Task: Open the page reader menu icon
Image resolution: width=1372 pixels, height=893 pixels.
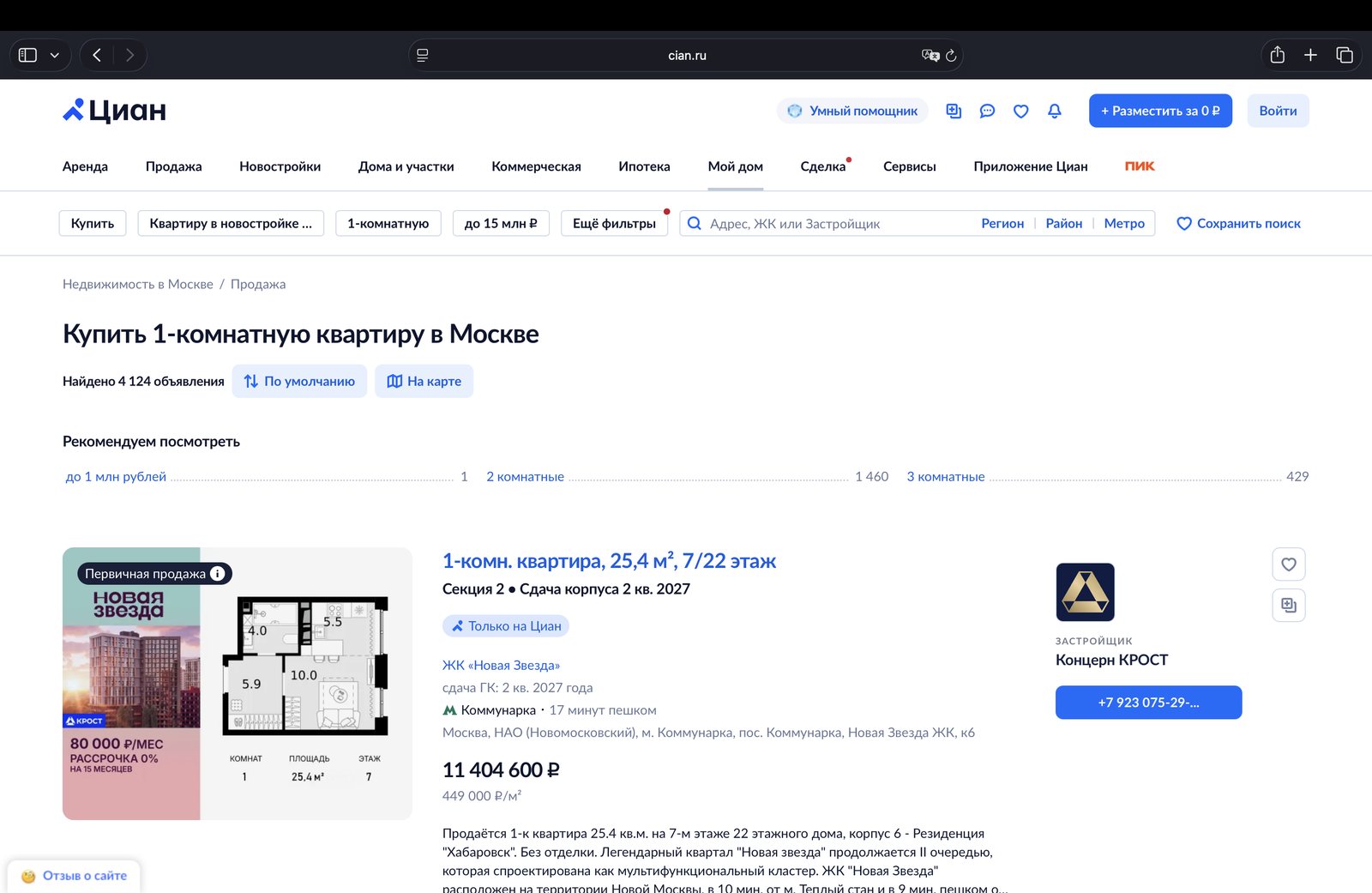Action: 423,55
